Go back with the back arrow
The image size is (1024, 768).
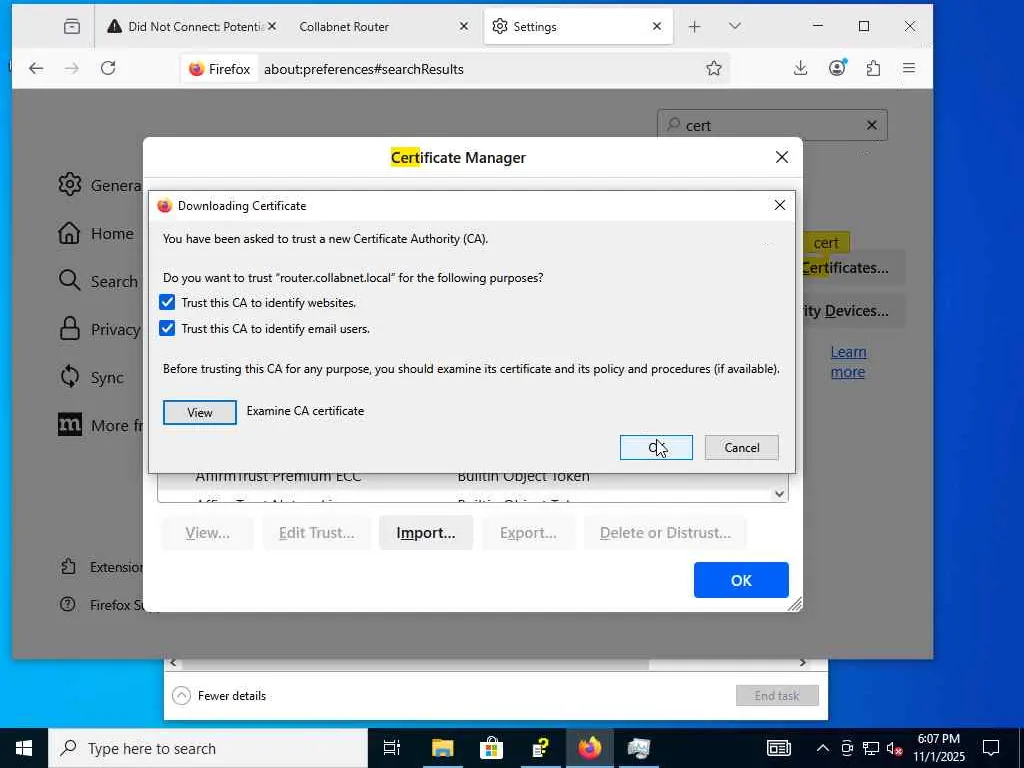pyautogui.click(x=36, y=69)
